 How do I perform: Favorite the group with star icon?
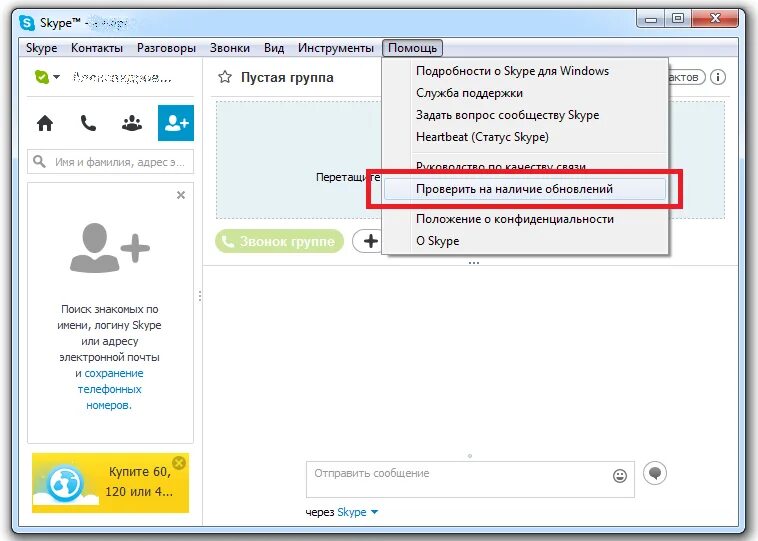[x=224, y=77]
